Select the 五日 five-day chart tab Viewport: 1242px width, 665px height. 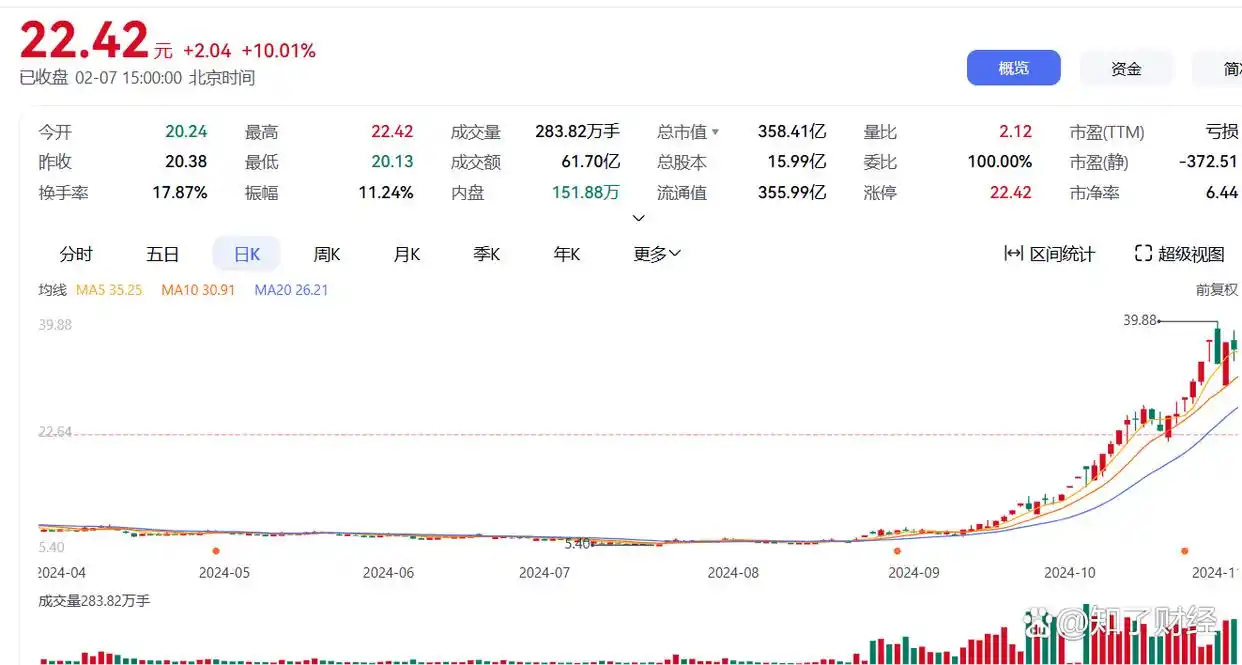click(162, 254)
